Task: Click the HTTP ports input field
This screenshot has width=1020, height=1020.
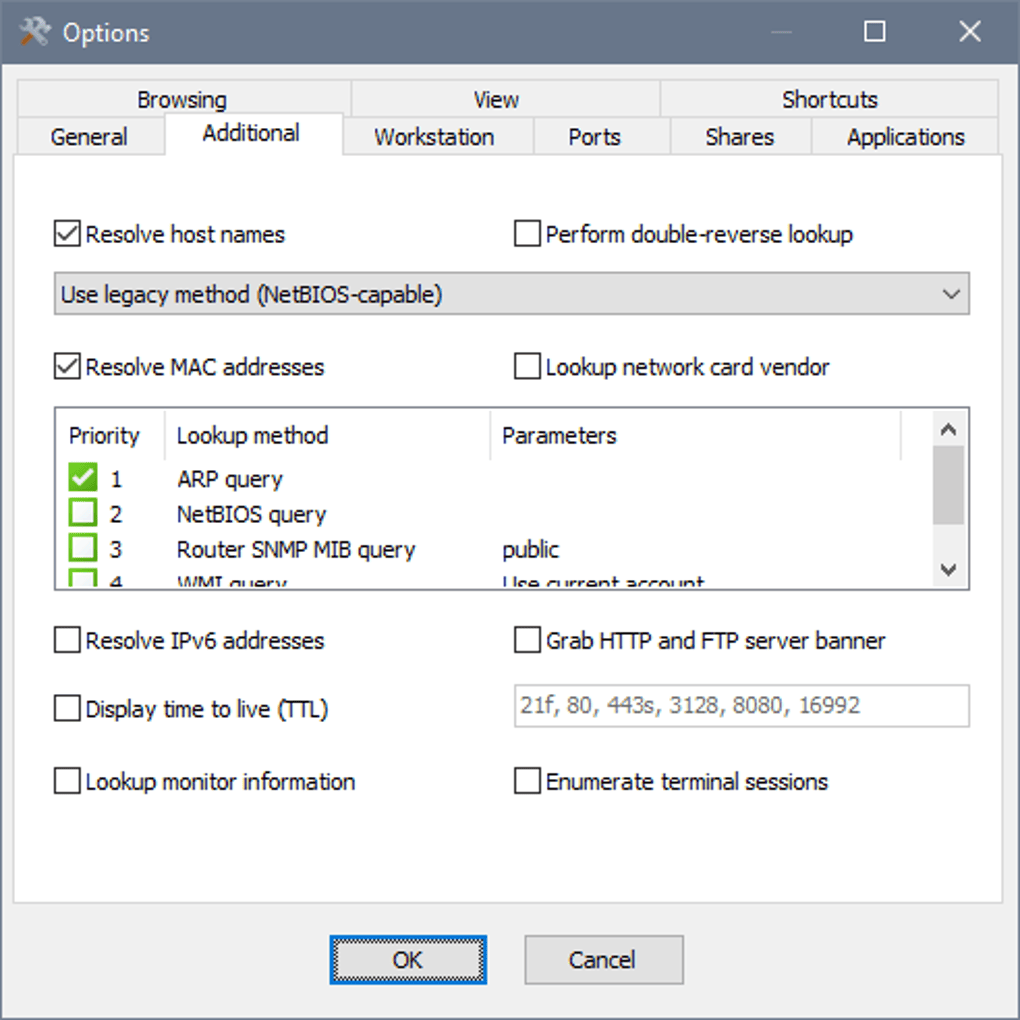Action: pyautogui.click(x=741, y=706)
